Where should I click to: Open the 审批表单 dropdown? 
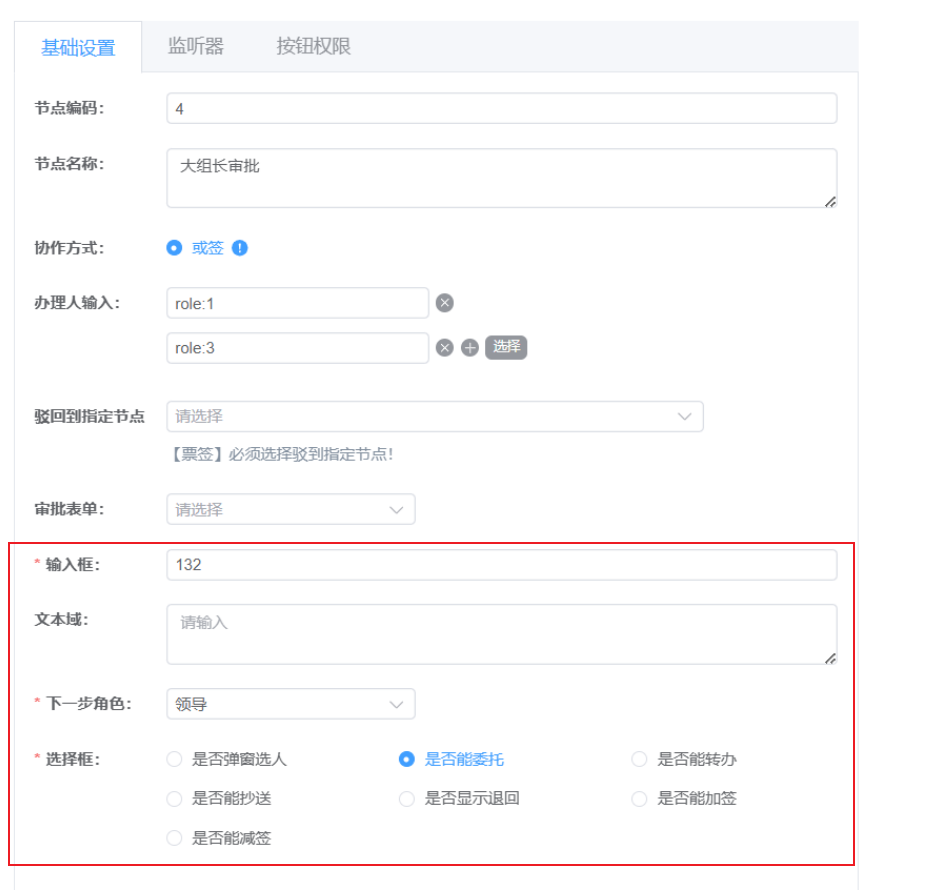coord(290,509)
